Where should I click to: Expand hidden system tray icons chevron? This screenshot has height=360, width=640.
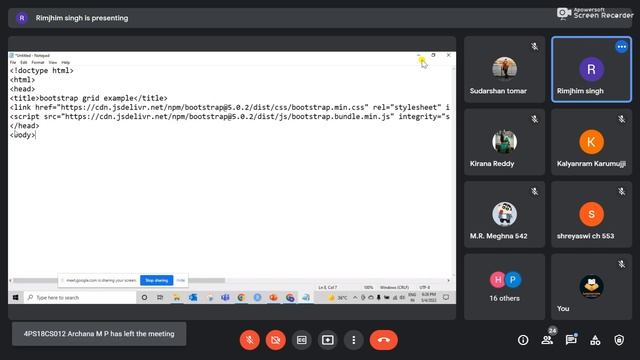tap(355, 298)
